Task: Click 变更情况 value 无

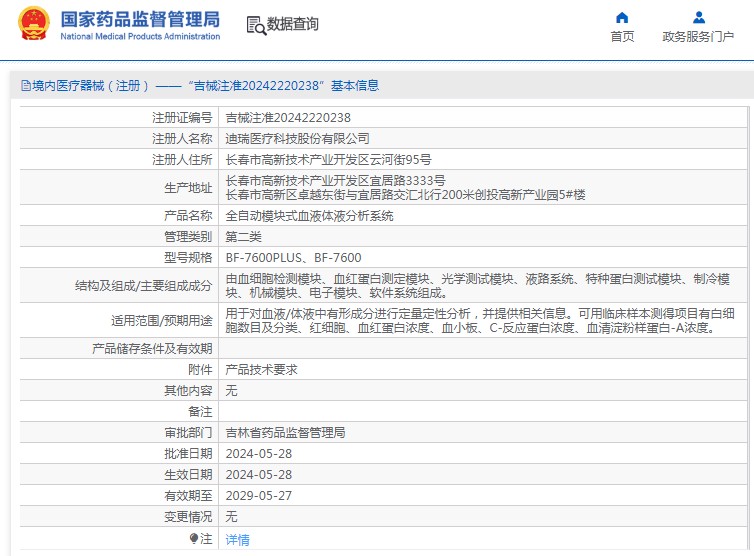Action: coord(231,517)
